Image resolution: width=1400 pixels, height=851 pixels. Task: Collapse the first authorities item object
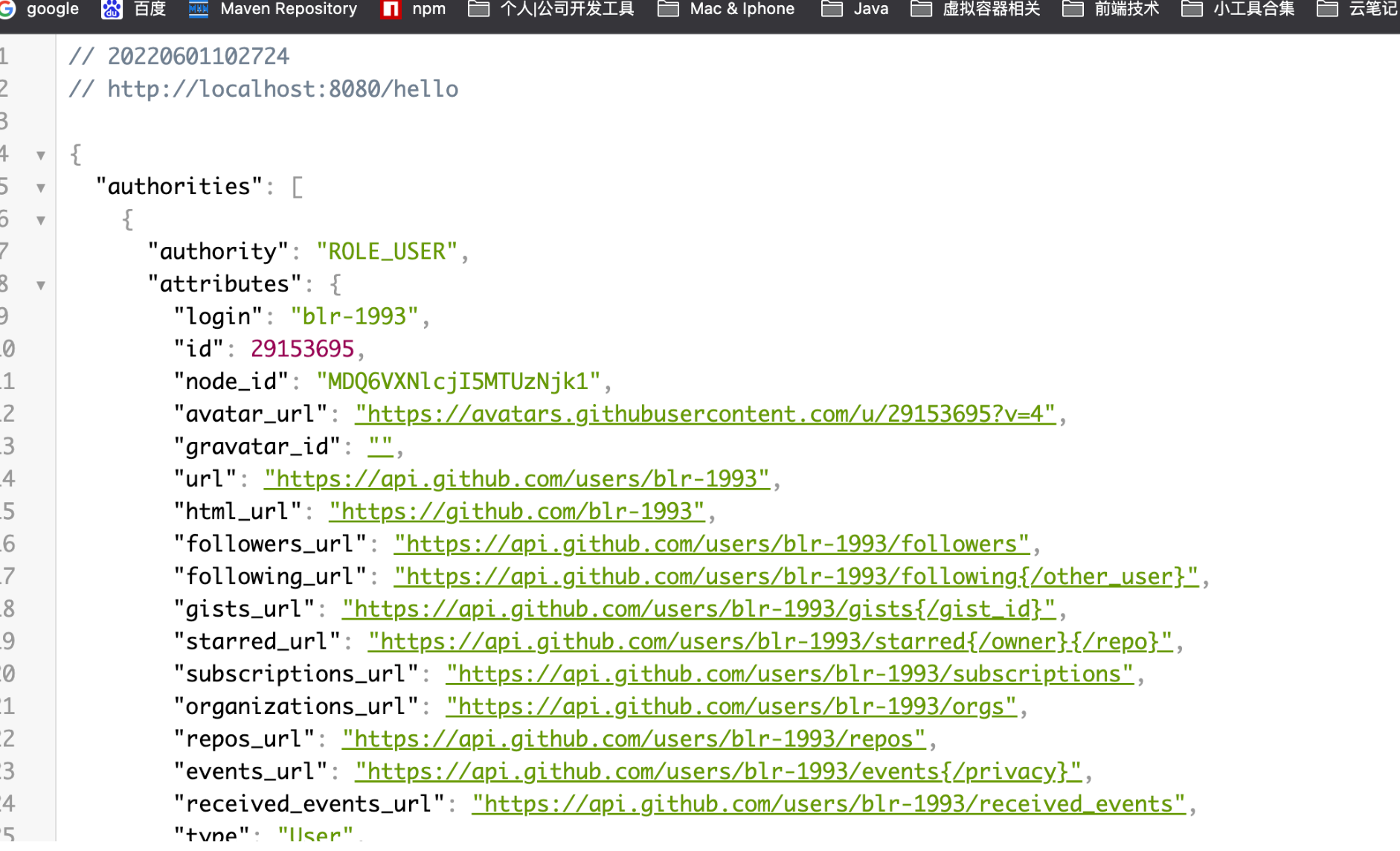click(x=41, y=220)
